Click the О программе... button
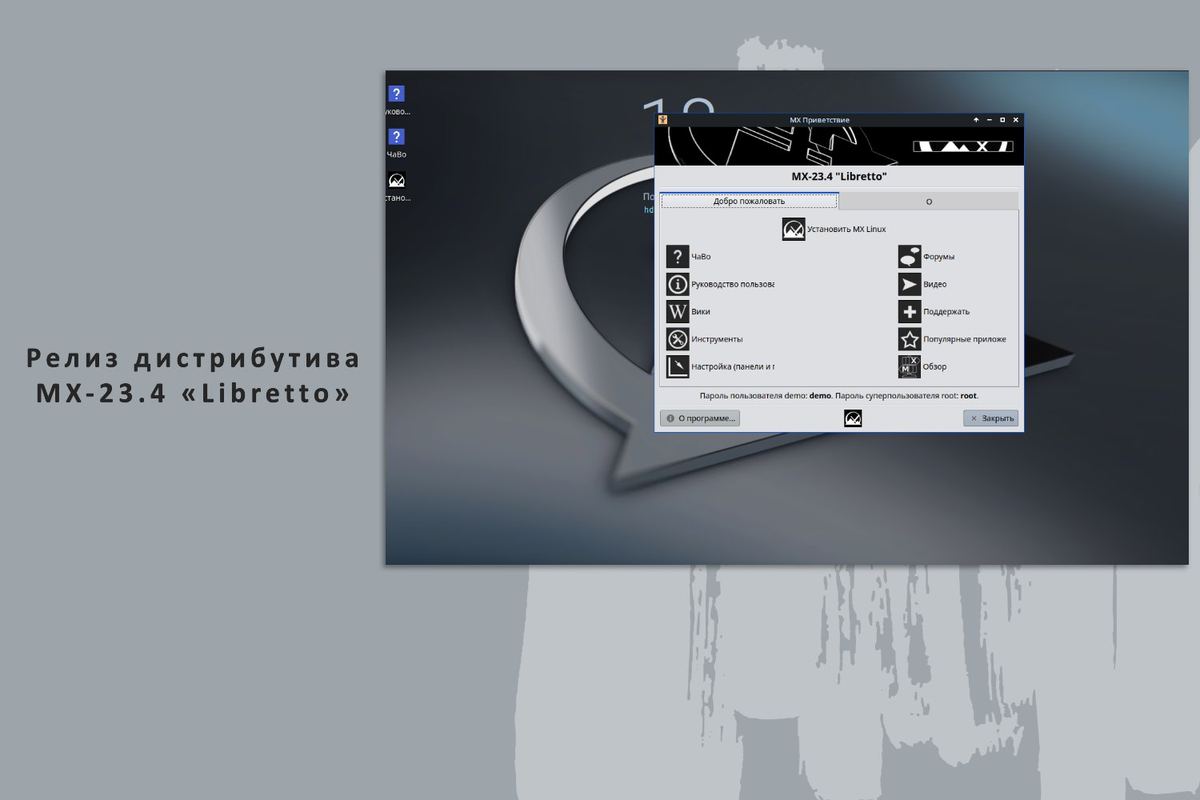1200x800 pixels. (700, 418)
